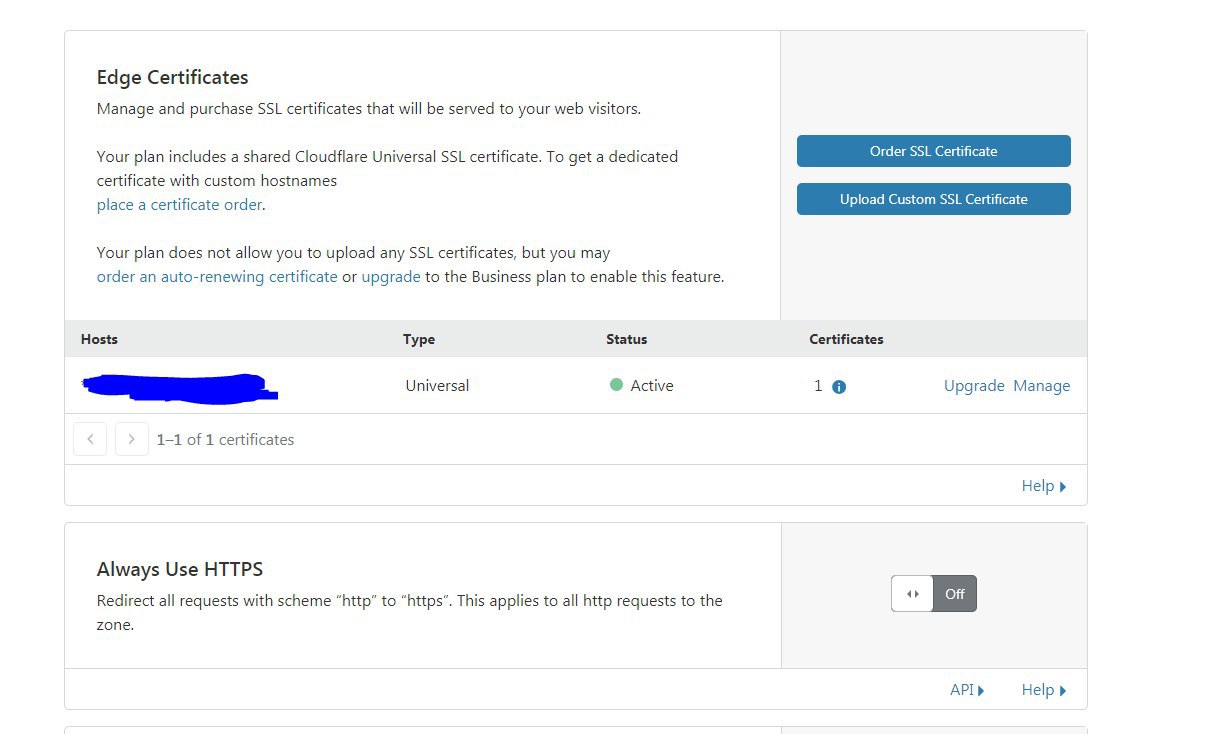Click Upgrade link in certificate row
This screenshot has width=1218, height=734.
[x=974, y=386]
